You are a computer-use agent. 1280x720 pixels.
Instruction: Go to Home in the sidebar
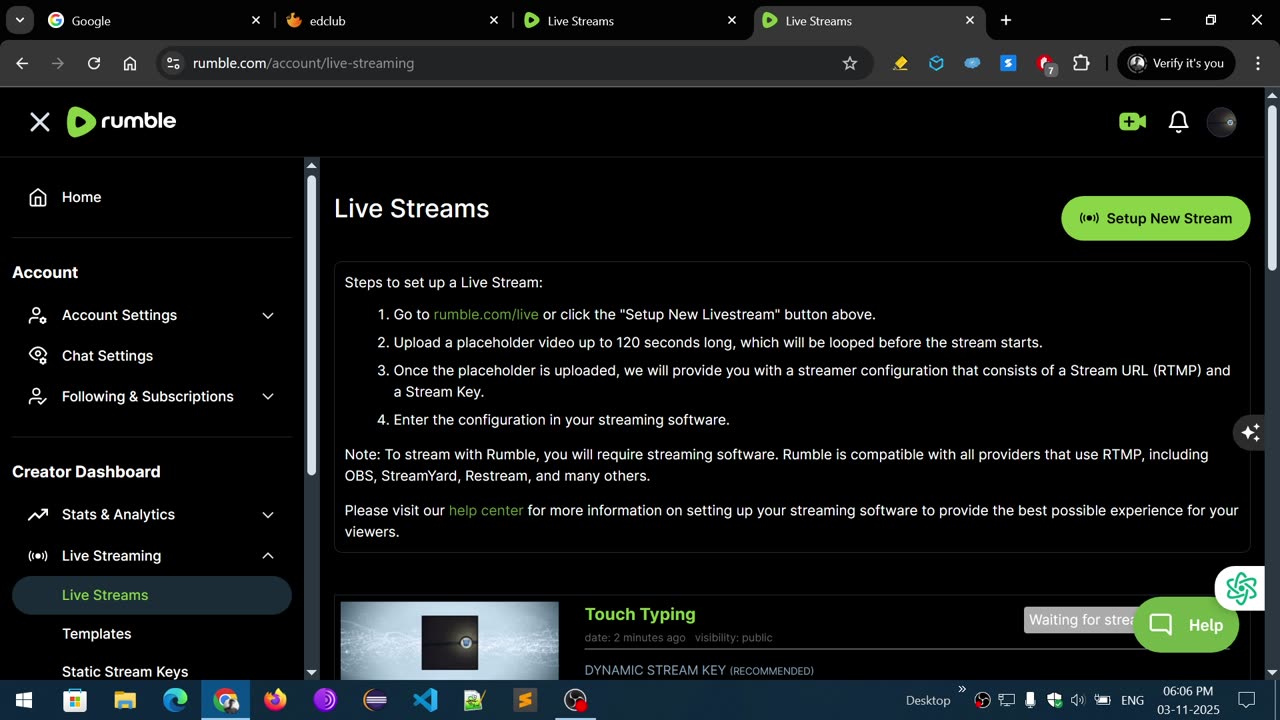point(152,198)
